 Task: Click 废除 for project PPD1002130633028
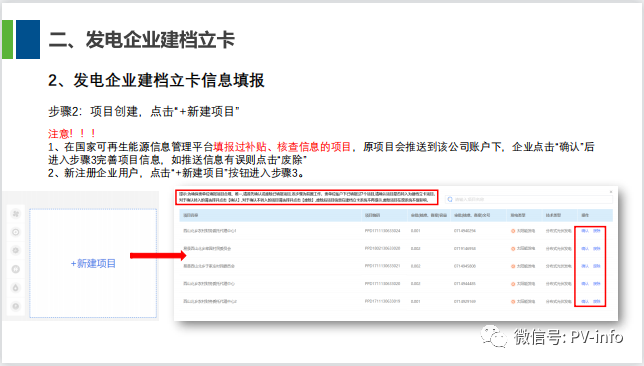(597, 249)
